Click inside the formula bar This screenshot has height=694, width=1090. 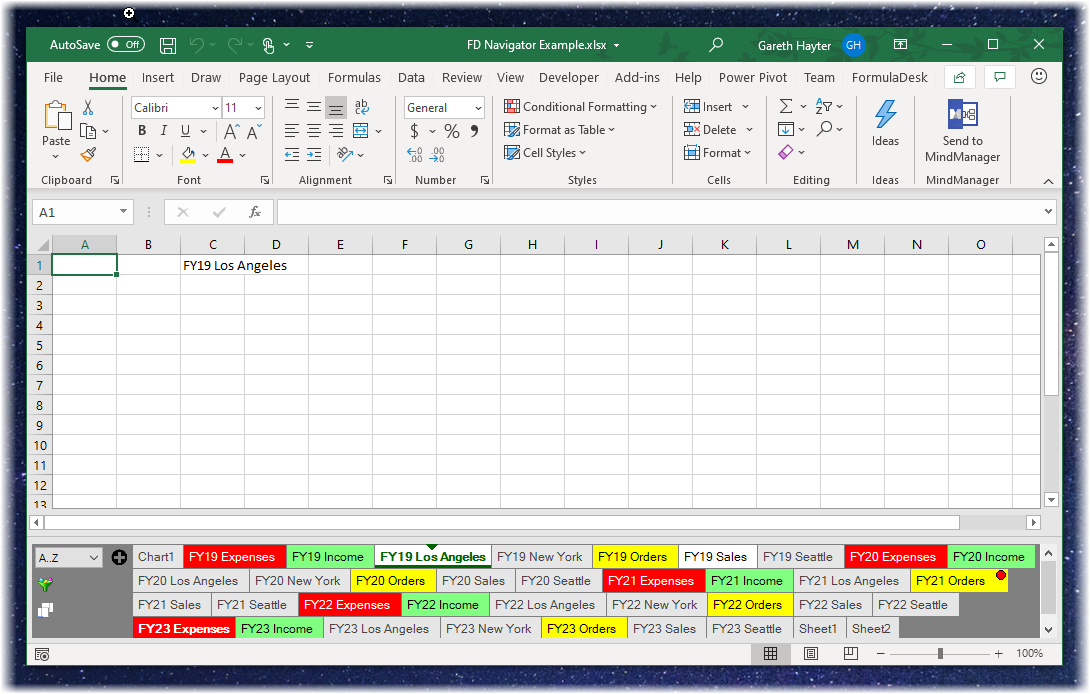600,211
